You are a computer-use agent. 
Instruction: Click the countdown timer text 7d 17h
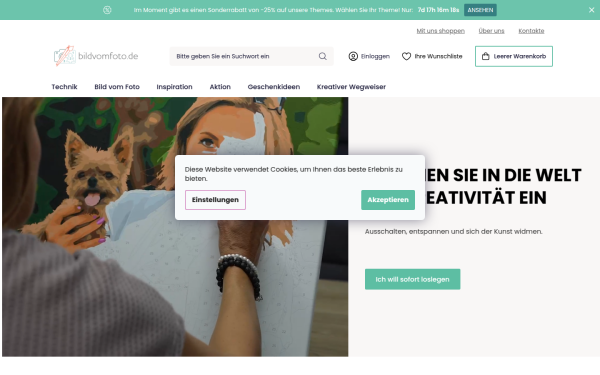coord(438,10)
